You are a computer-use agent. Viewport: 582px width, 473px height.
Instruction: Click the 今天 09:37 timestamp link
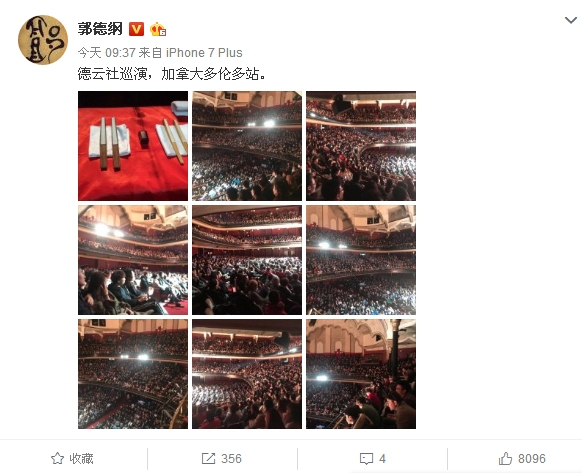point(107,53)
